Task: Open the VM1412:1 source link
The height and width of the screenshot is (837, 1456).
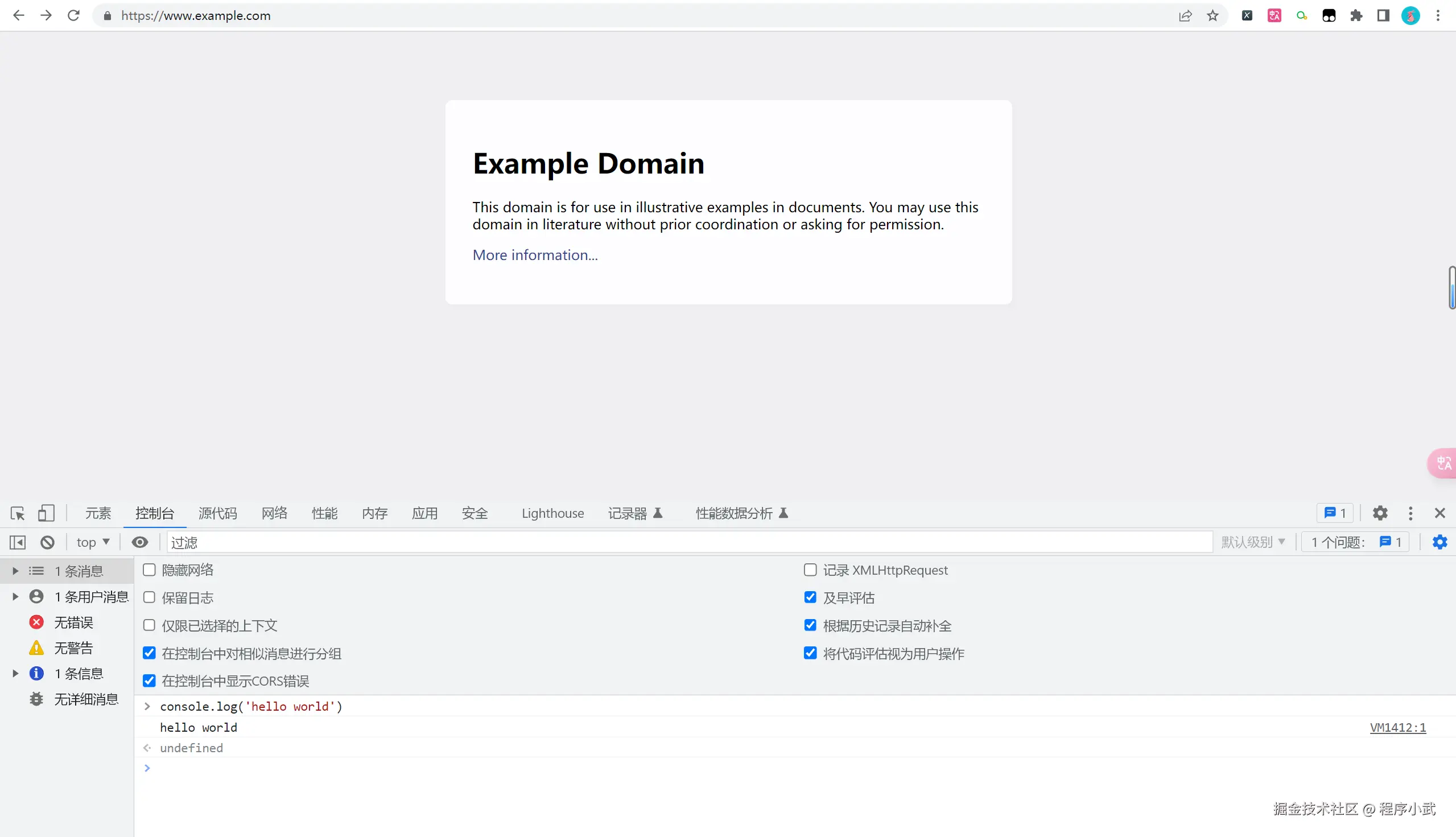Action: coord(1397,728)
